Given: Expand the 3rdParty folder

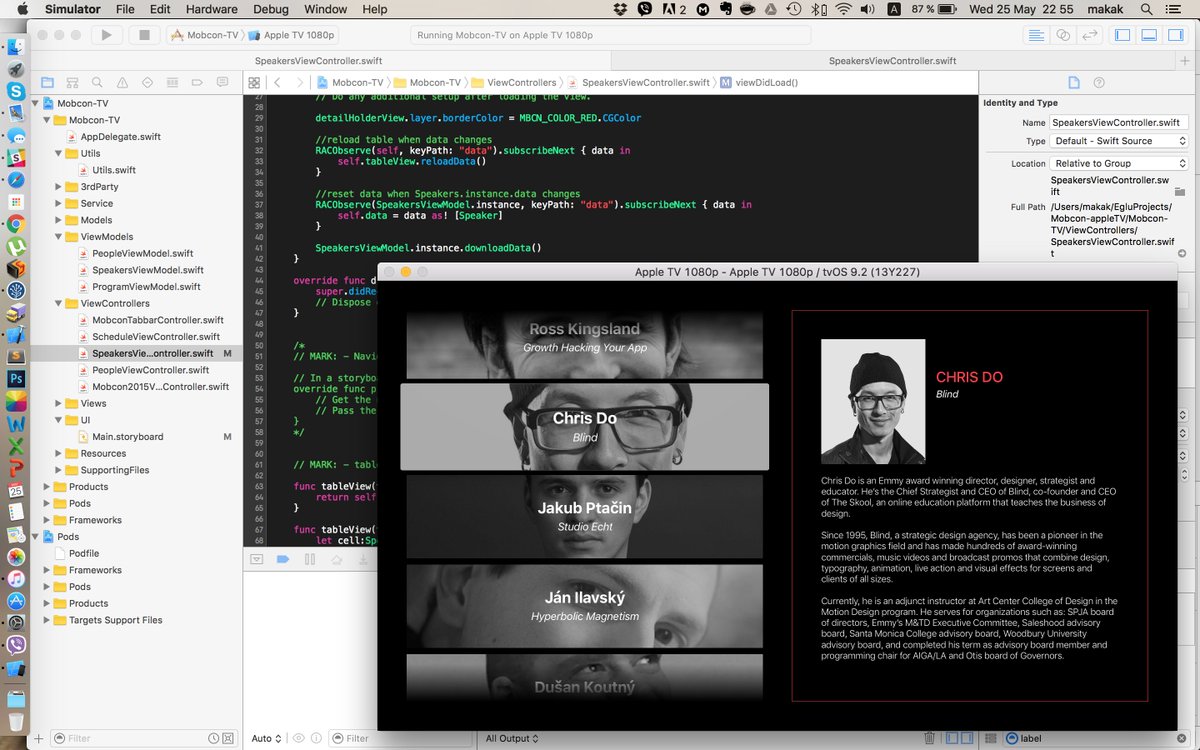Looking at the screenshot, I should tap(58, 186).
